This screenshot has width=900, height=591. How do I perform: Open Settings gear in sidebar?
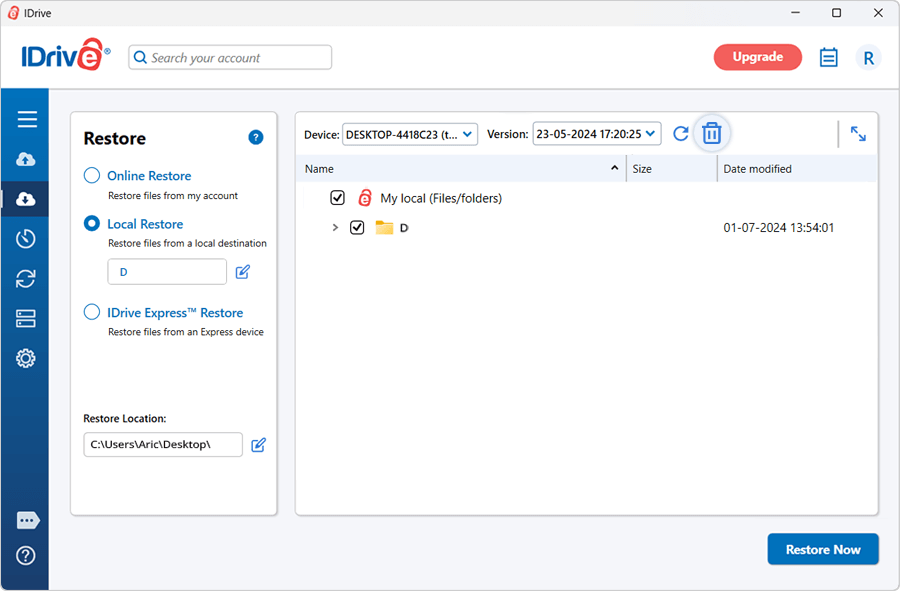pos(25,359)
